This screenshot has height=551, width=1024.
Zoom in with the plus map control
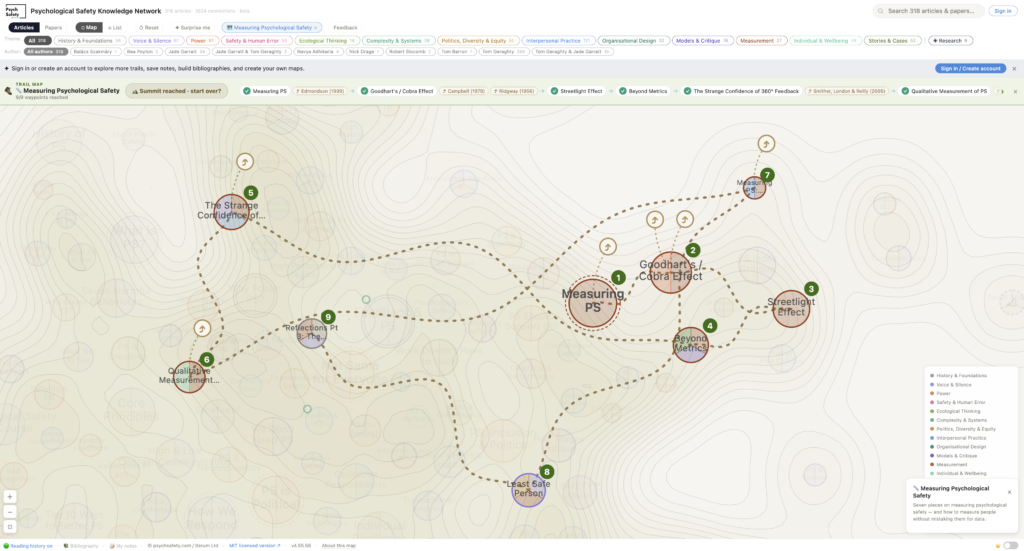[x=10, y=497]
